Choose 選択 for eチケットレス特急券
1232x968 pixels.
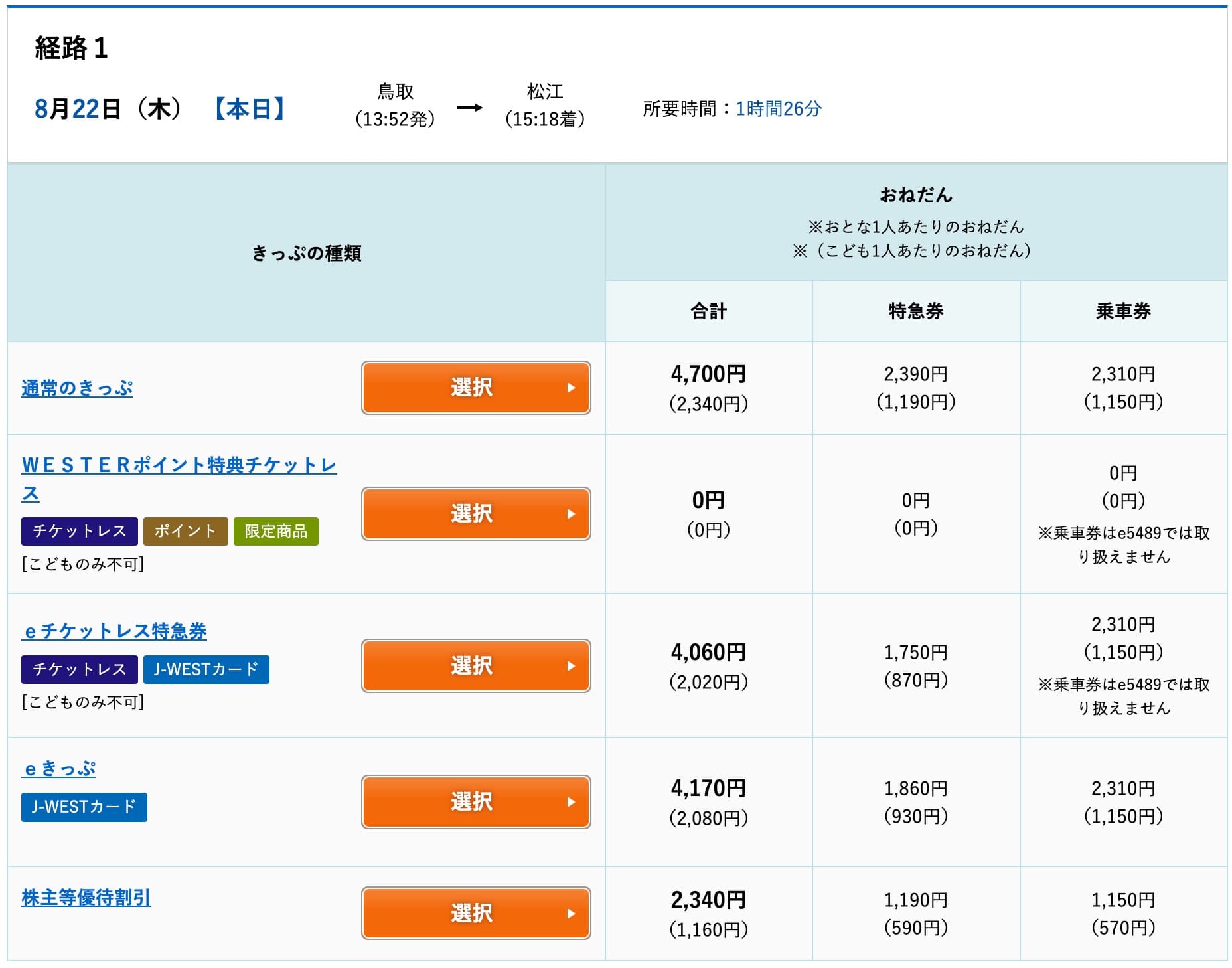476,666
